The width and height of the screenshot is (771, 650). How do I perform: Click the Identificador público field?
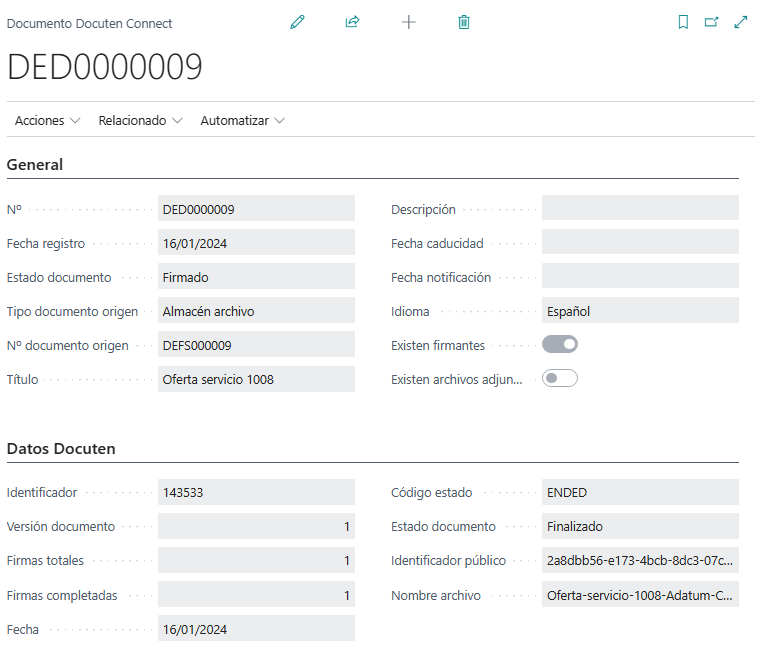(x=640, y=560)
